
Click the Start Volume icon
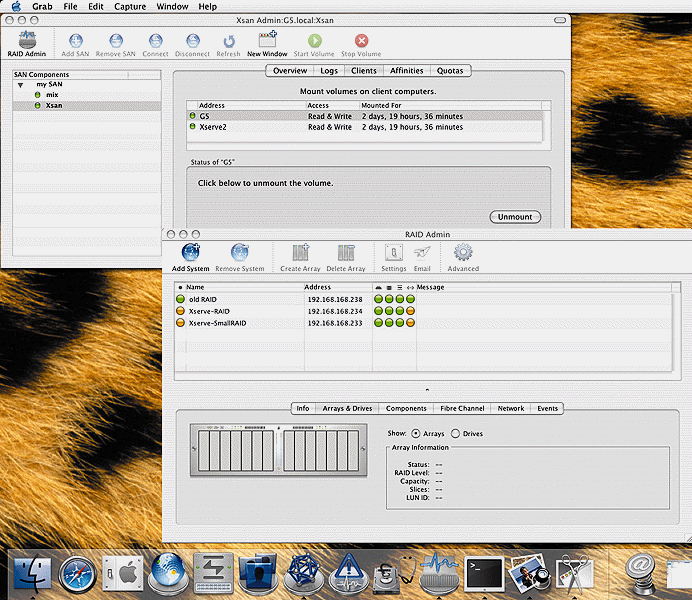[x=314, y=45]
